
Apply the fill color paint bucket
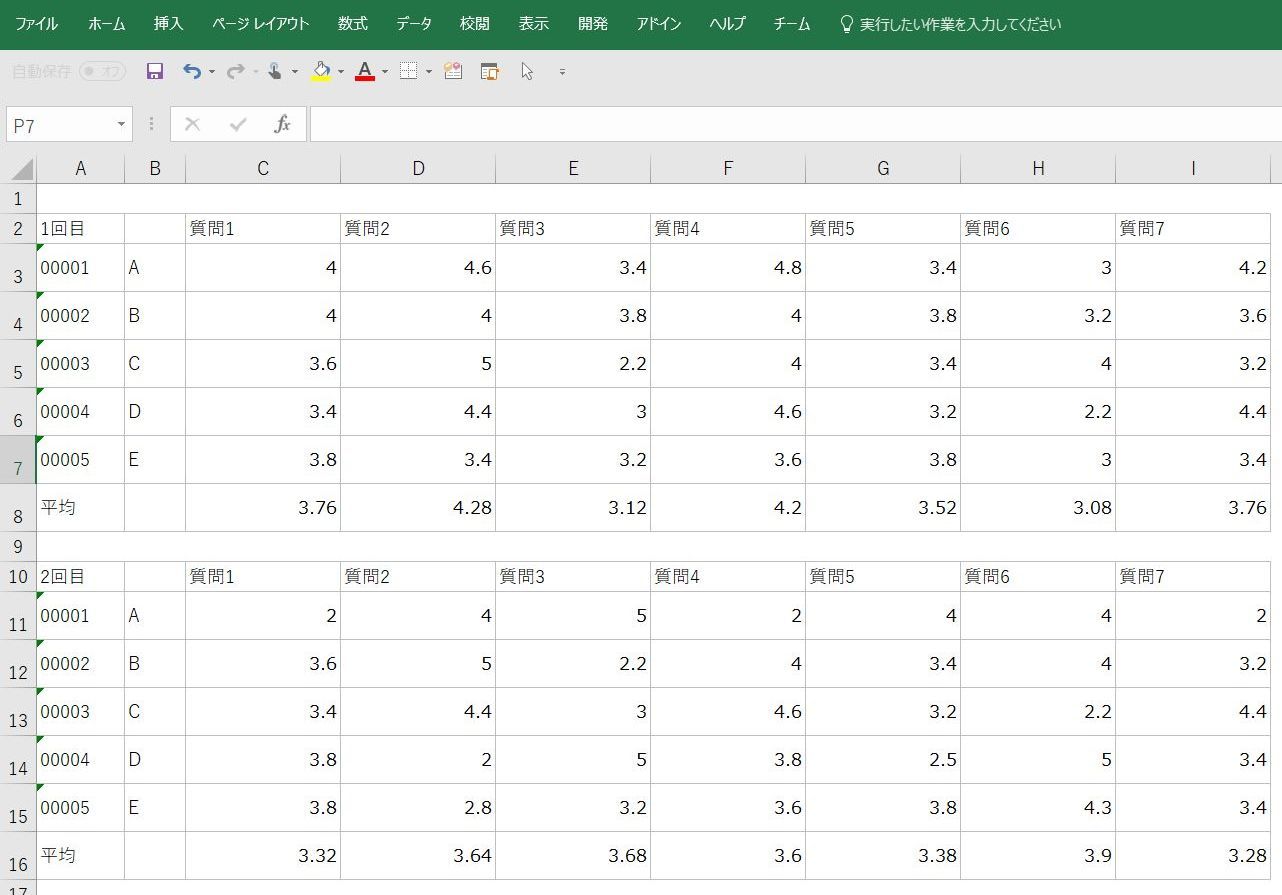pyautogui.click(x=321, y=71)
